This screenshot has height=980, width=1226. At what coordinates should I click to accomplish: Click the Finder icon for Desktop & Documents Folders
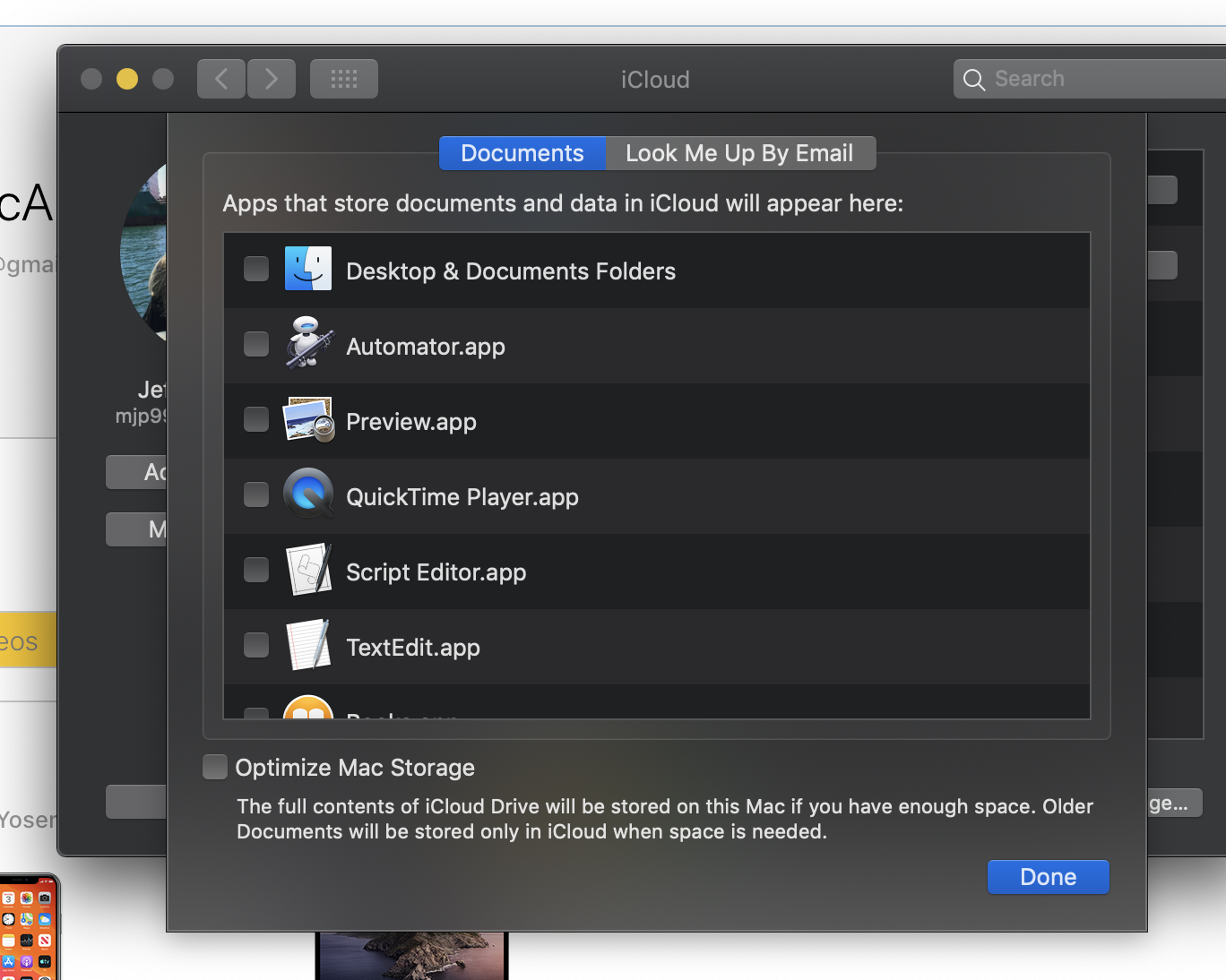click(x=307, y=269)
